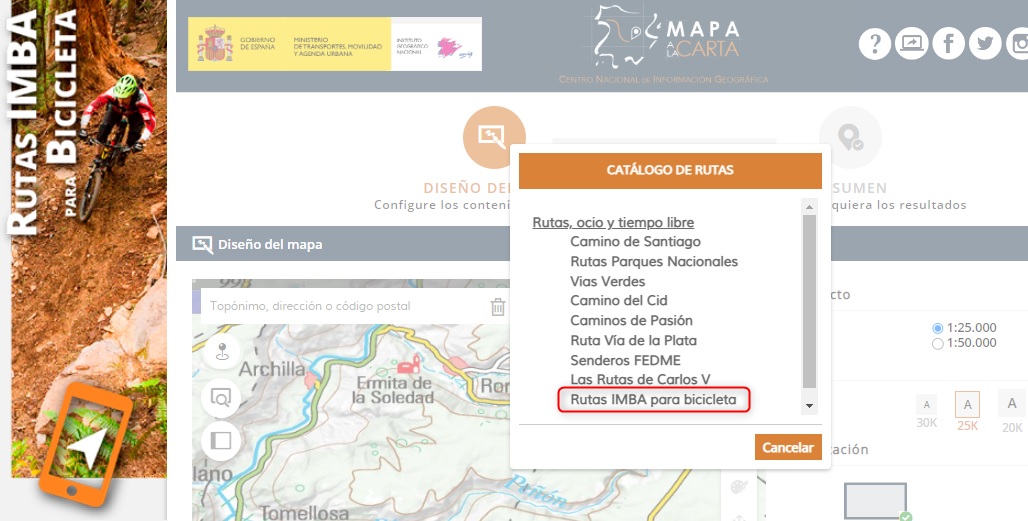
Task: Choose Camino de Santiago route
Action: (635, 241)
